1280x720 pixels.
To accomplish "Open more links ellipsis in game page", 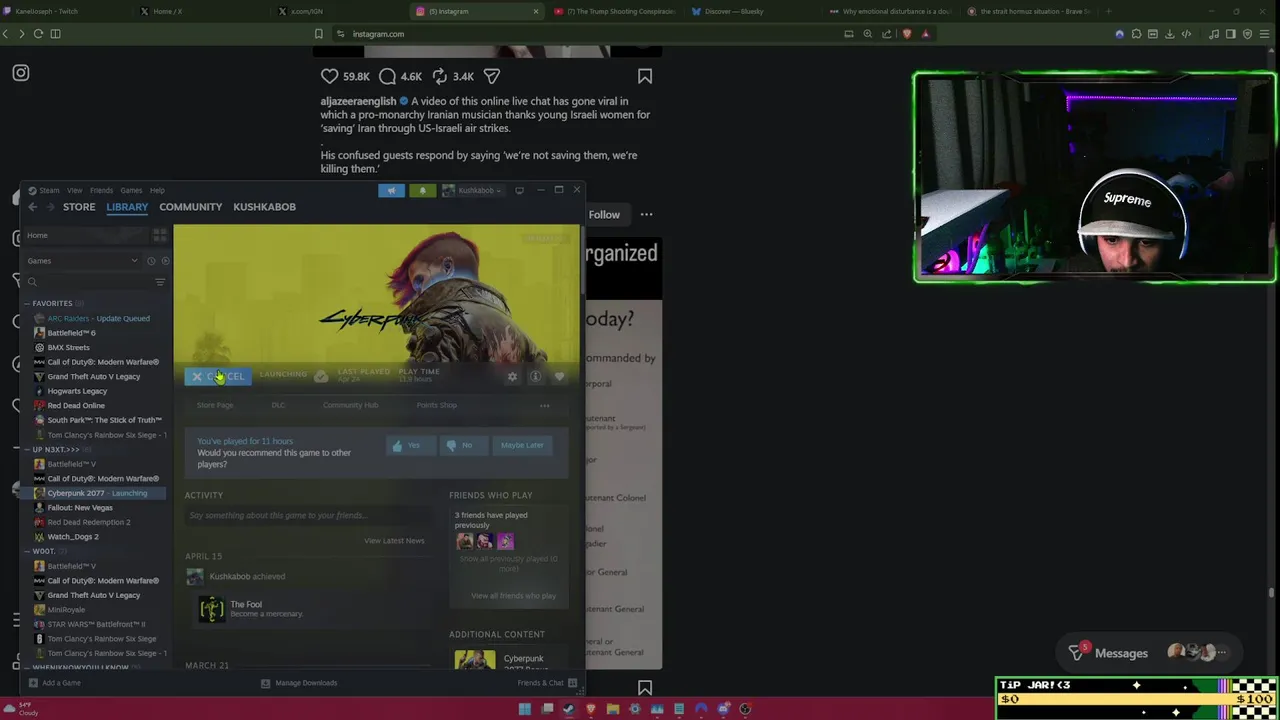I will tap(544, 405).
